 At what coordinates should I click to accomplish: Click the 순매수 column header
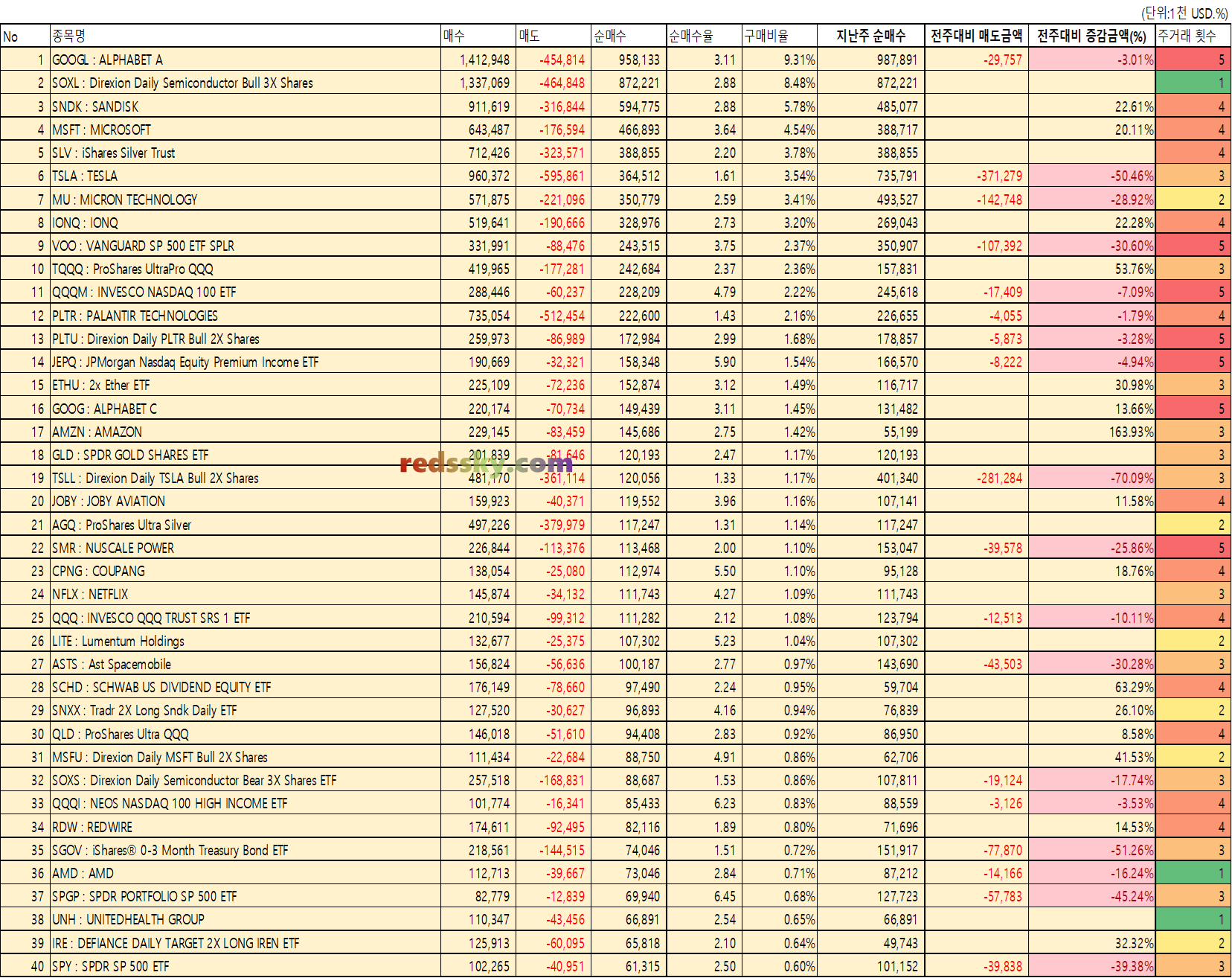pos(629,36)
